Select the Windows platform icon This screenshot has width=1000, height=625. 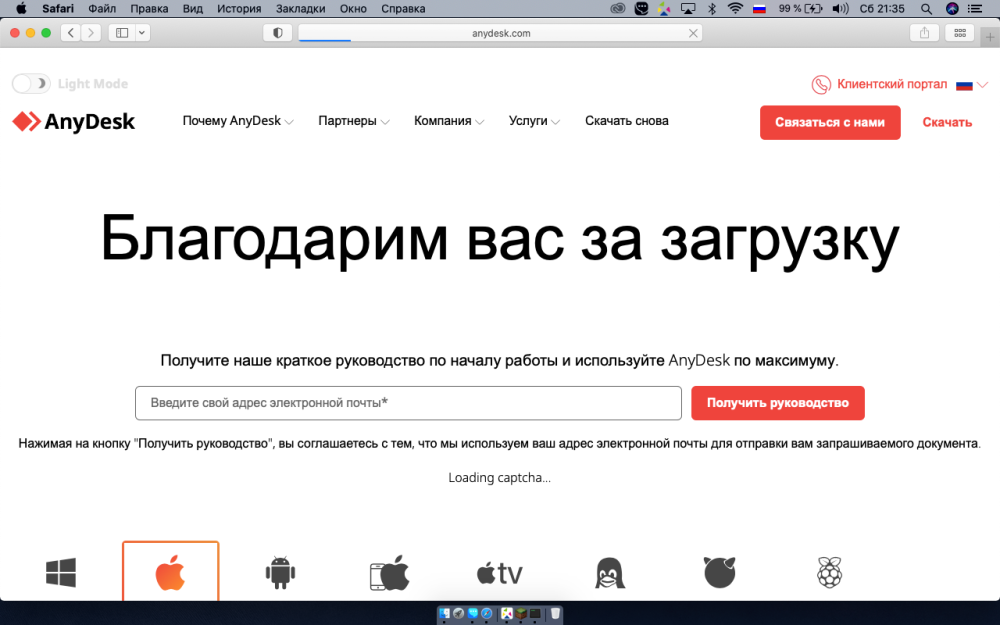click(61, 572)
